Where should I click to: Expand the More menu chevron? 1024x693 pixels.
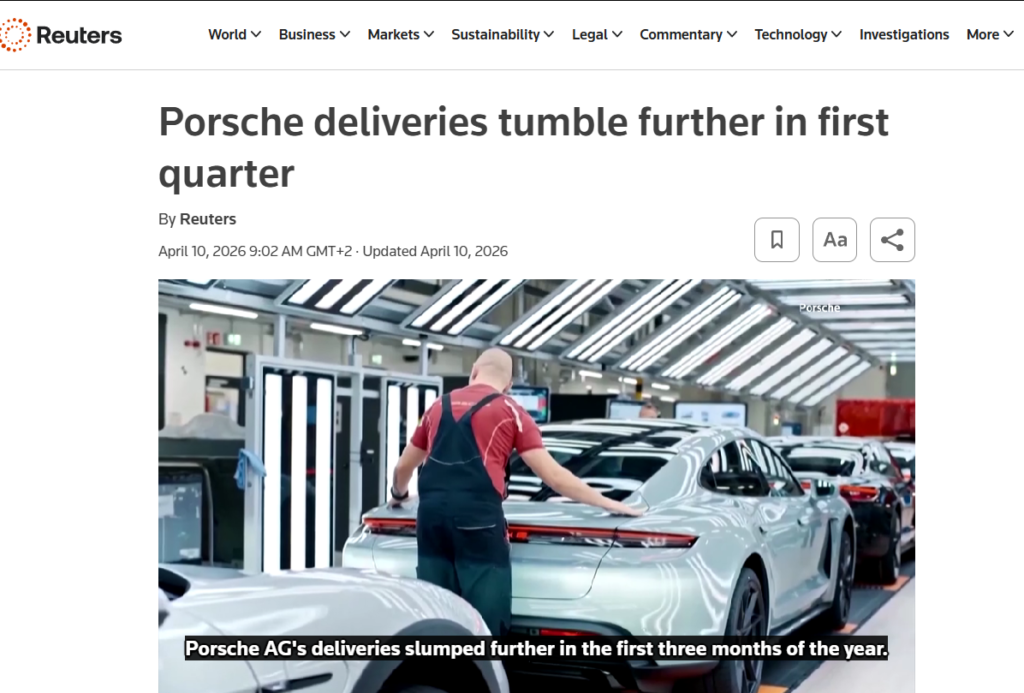(x=1008, y=35)
